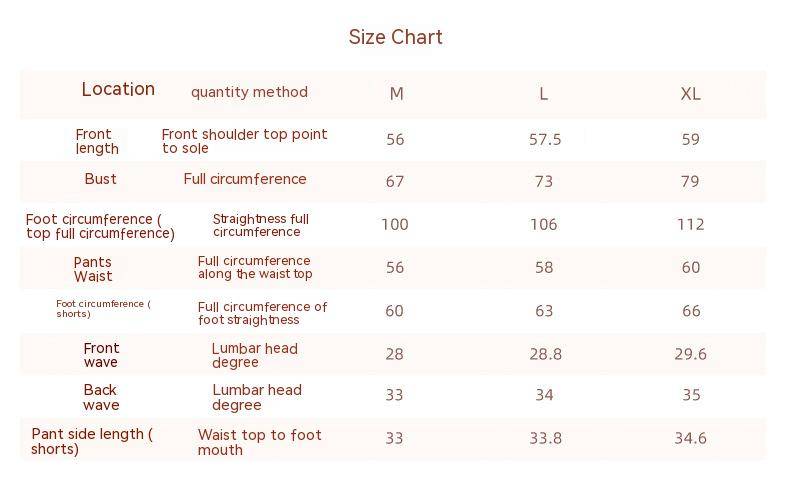790x492 pixels.
Task: Click the value 112 in XL column
Action: [x=690, y=225]
